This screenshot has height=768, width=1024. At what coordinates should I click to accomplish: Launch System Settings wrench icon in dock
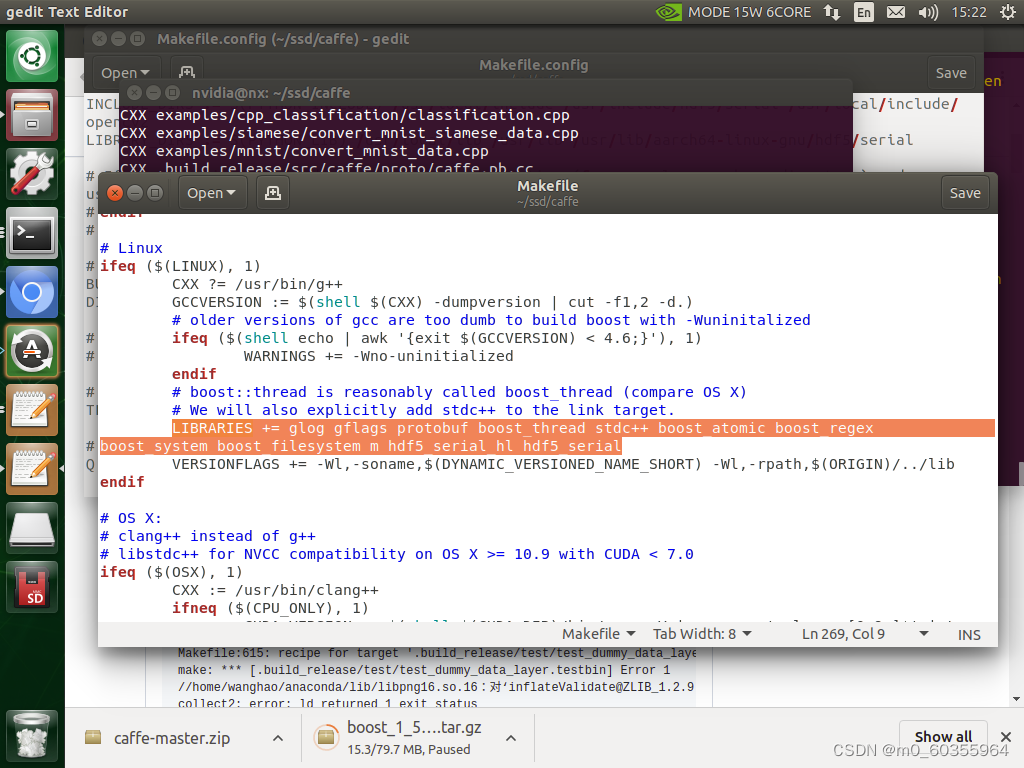click(32, 174)
